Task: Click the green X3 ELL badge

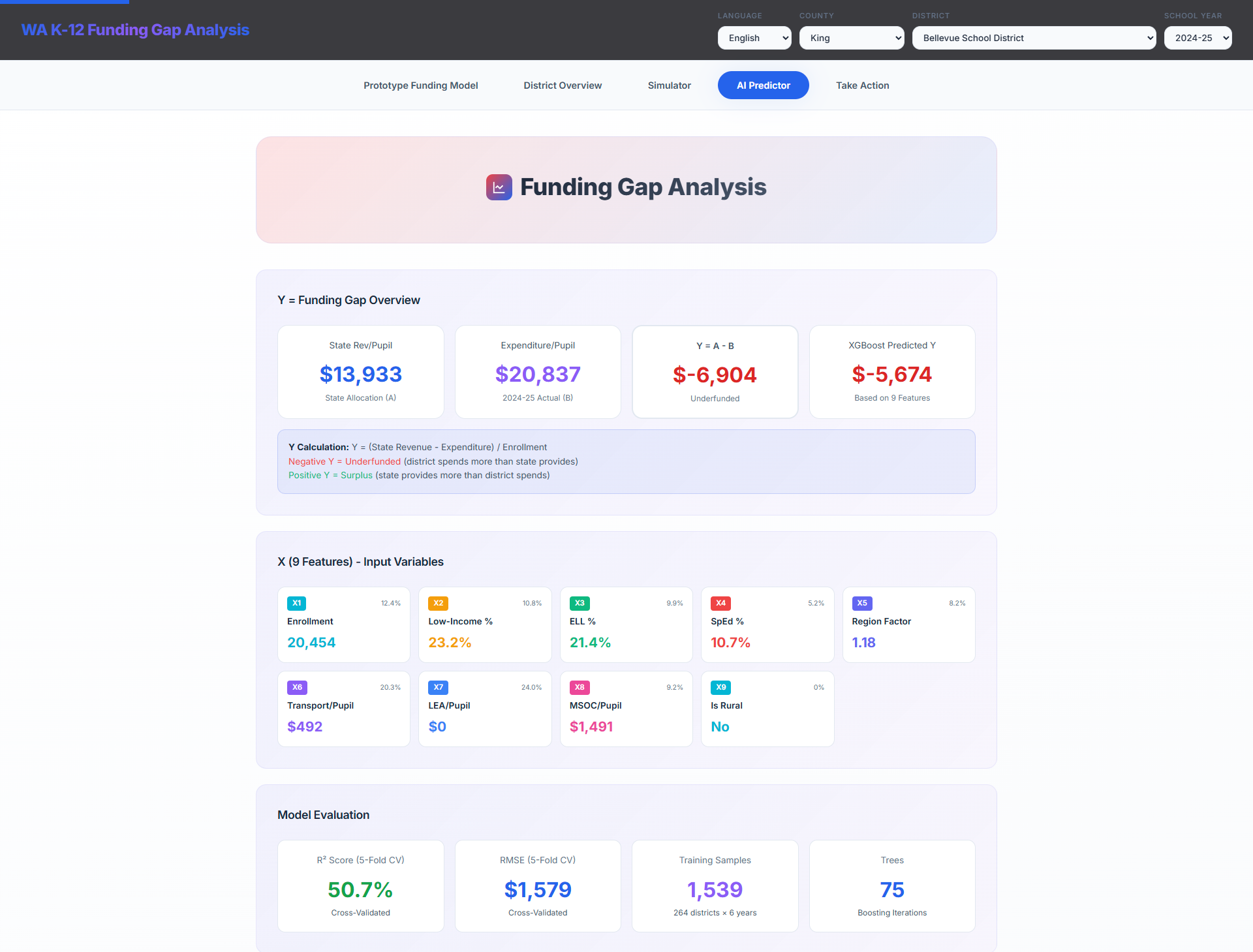Action: point(579,603)
